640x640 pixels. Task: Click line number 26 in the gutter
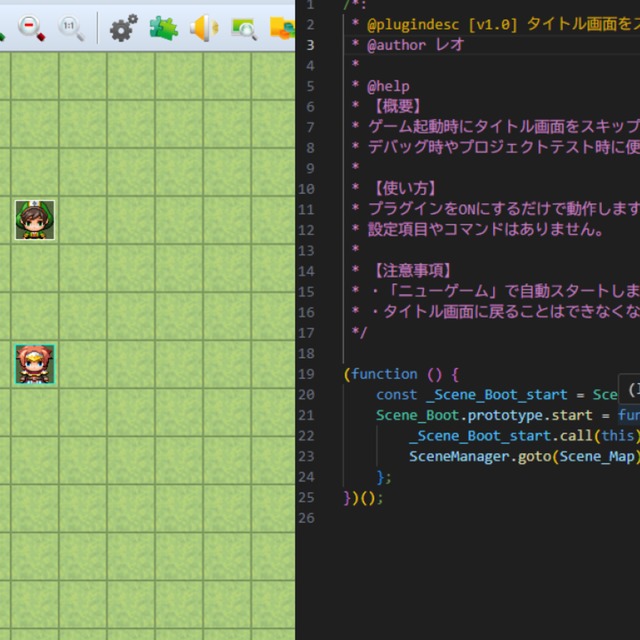point(307,518)
